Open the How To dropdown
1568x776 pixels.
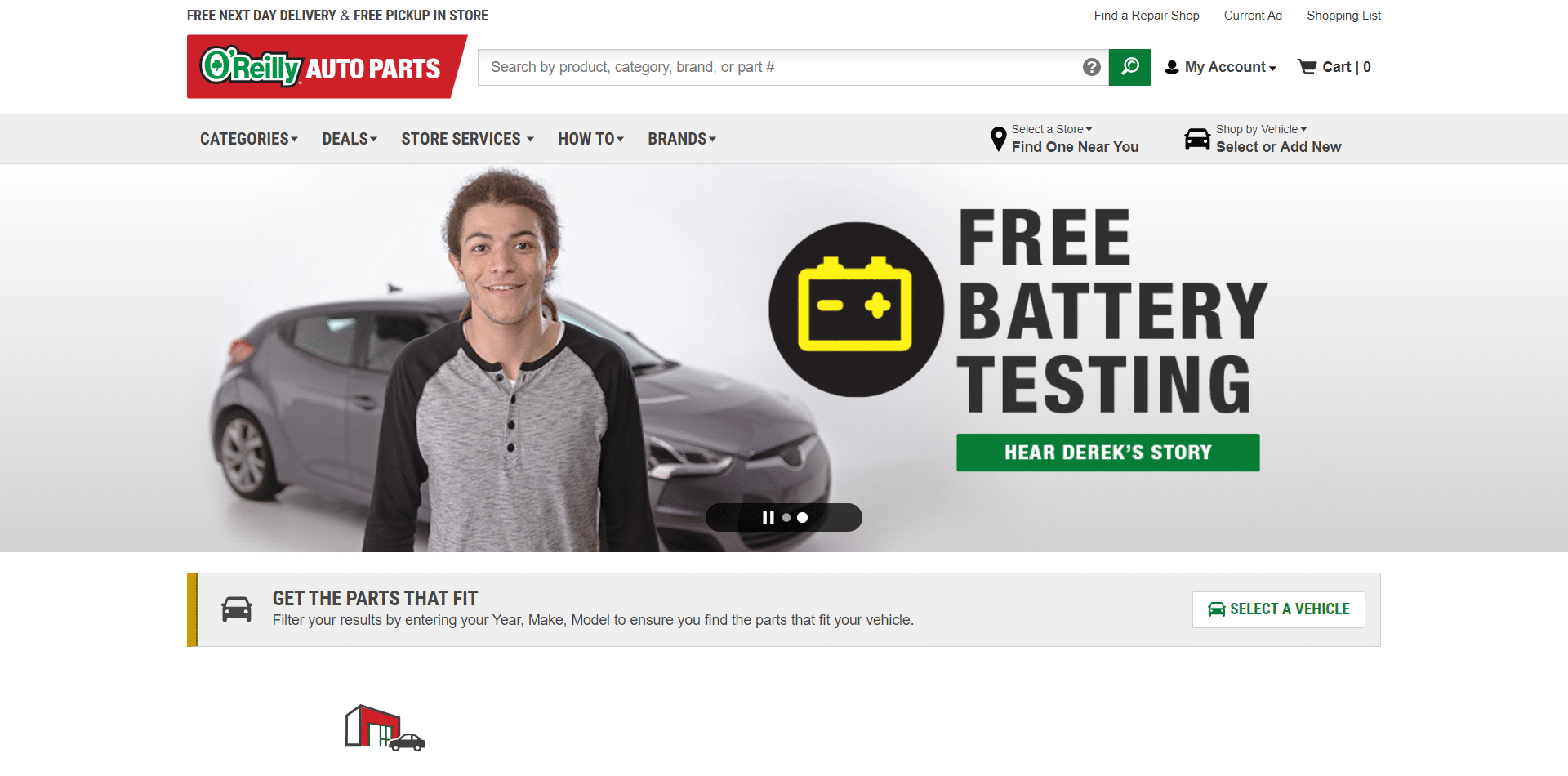click(590, 139)
